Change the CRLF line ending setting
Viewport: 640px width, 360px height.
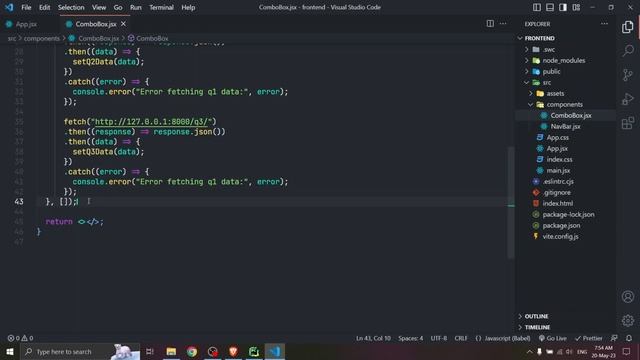coord(461,338)
